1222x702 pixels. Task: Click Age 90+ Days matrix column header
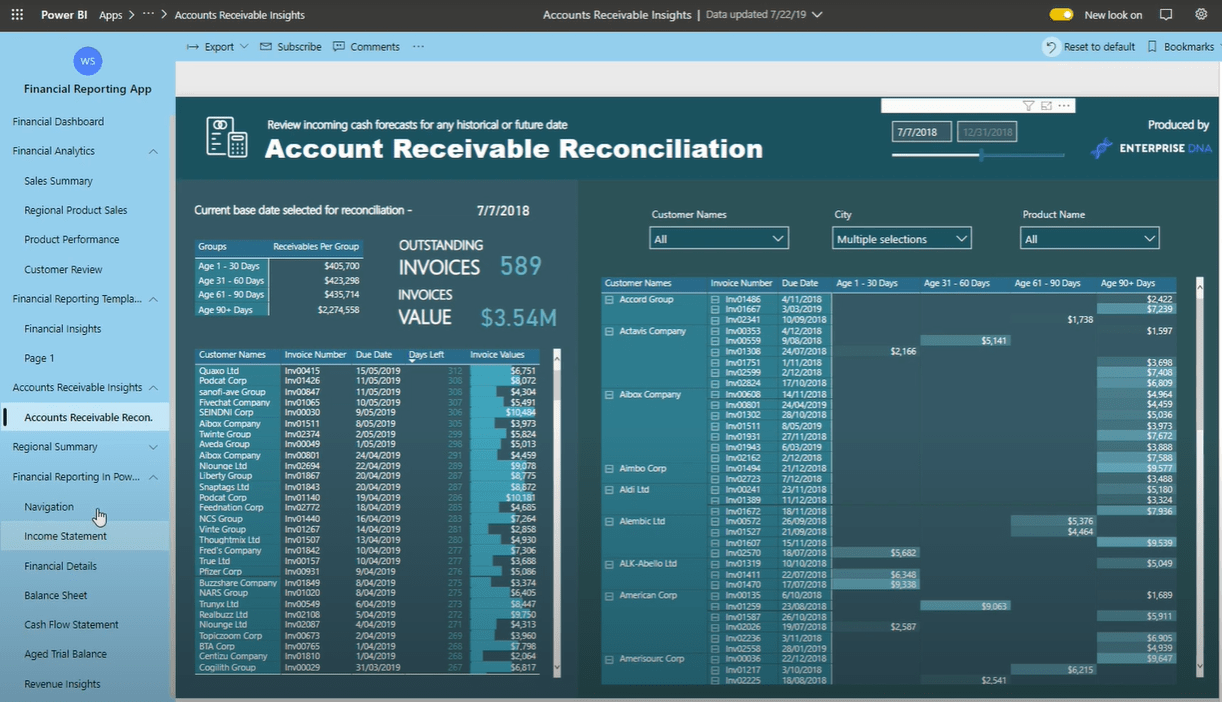(x=1129, y=284)
